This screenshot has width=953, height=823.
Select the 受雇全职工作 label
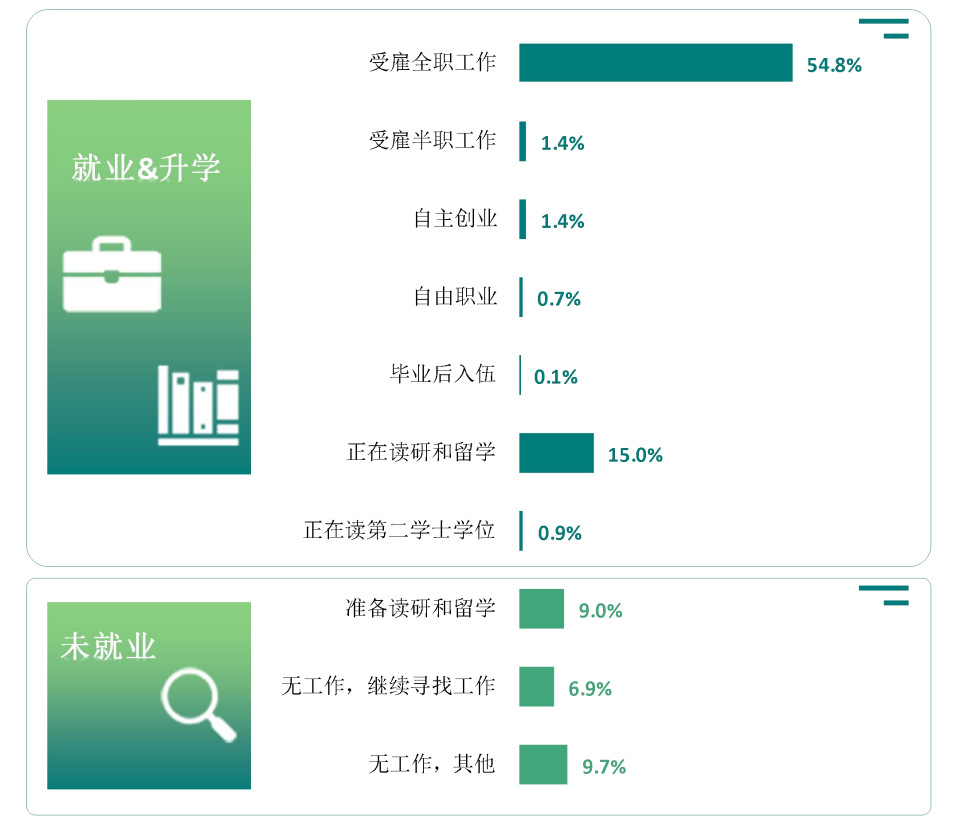pos(433,62)
